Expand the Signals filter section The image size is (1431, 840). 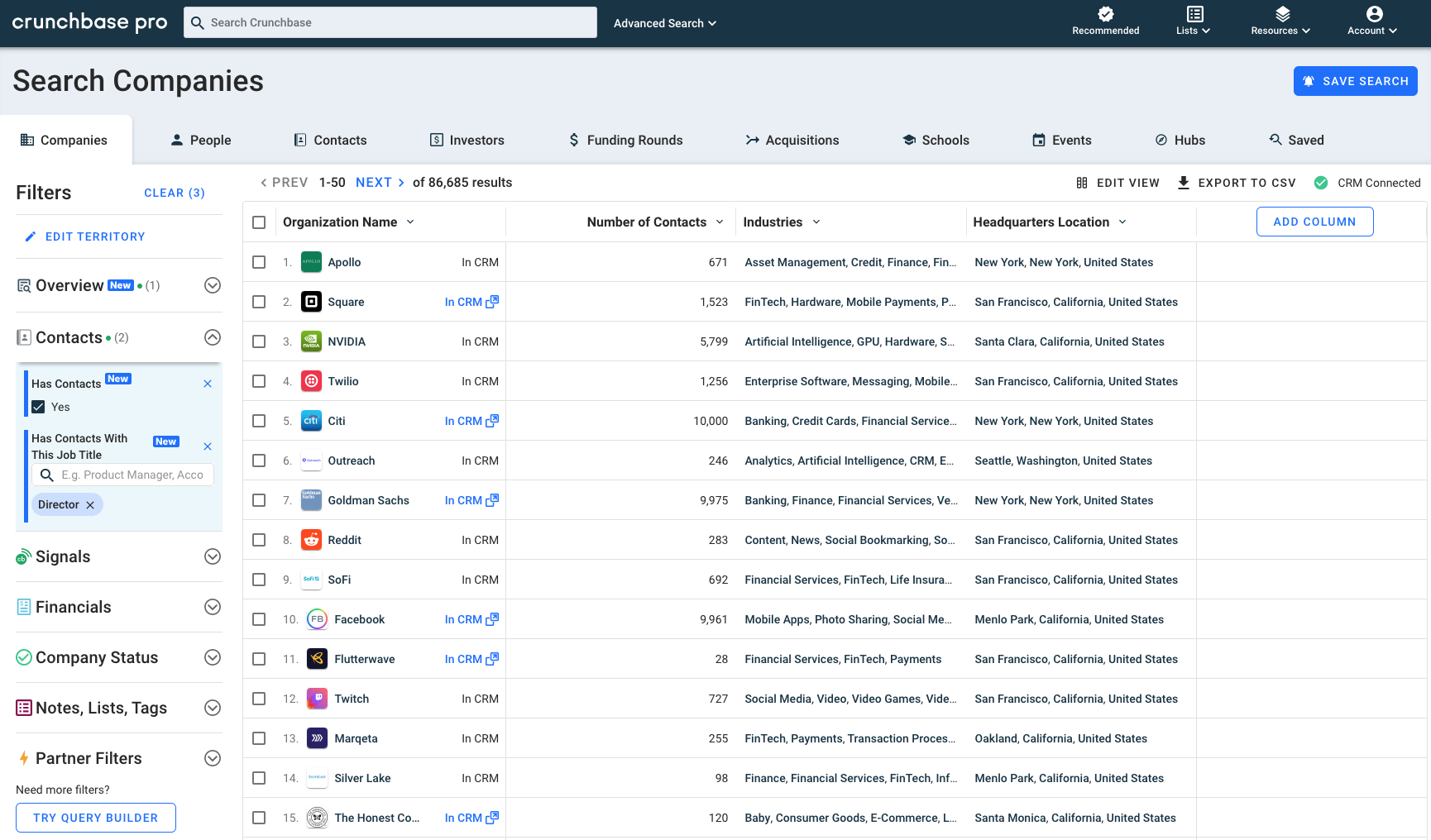[x=213, y=556]
